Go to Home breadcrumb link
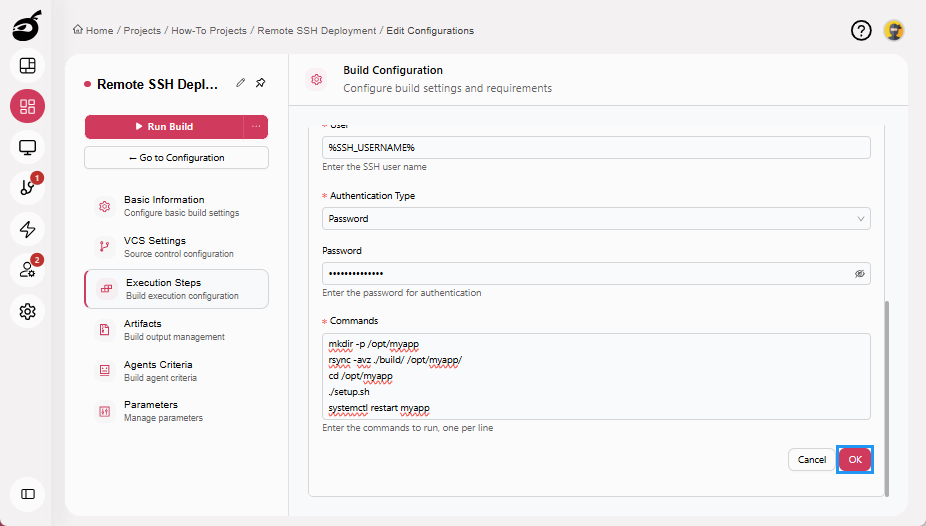 [99, 31]
